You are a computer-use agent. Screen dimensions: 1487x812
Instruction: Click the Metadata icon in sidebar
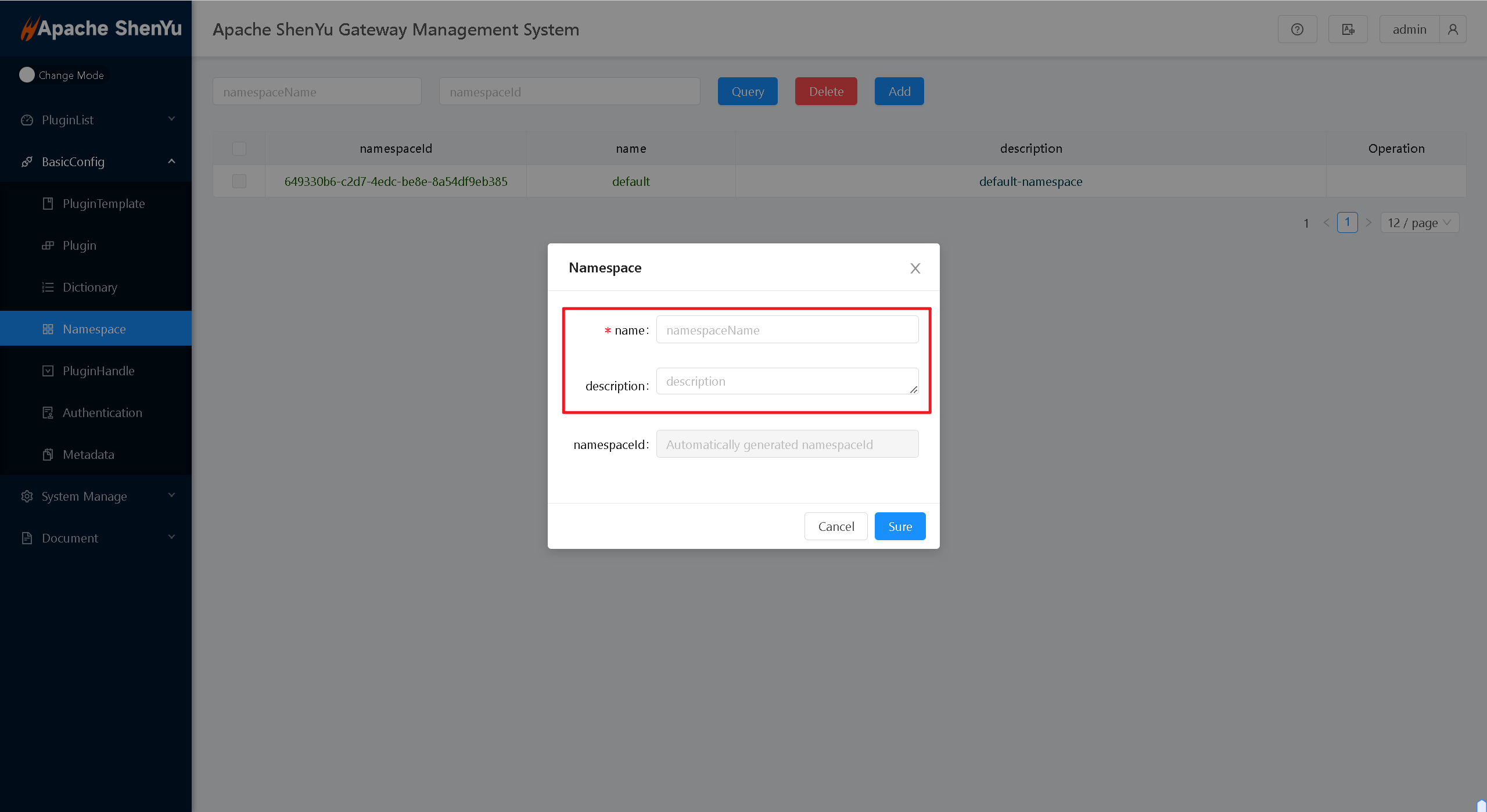[x=48, y=455]
